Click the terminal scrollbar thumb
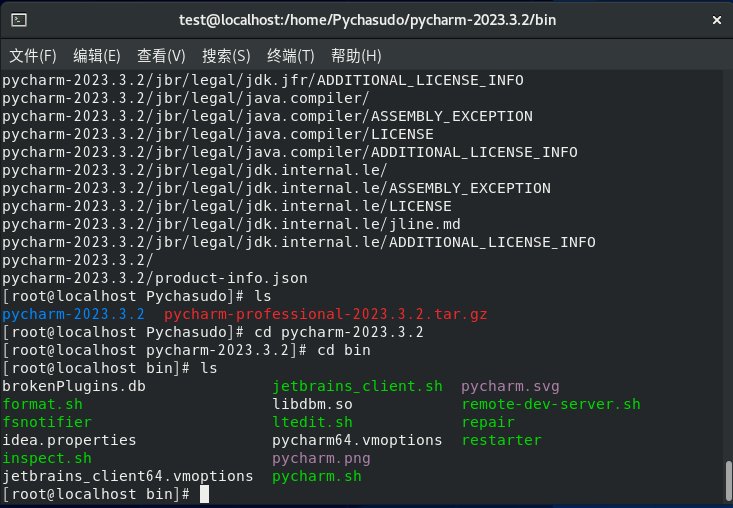733x508 pixels. point(728,481)
